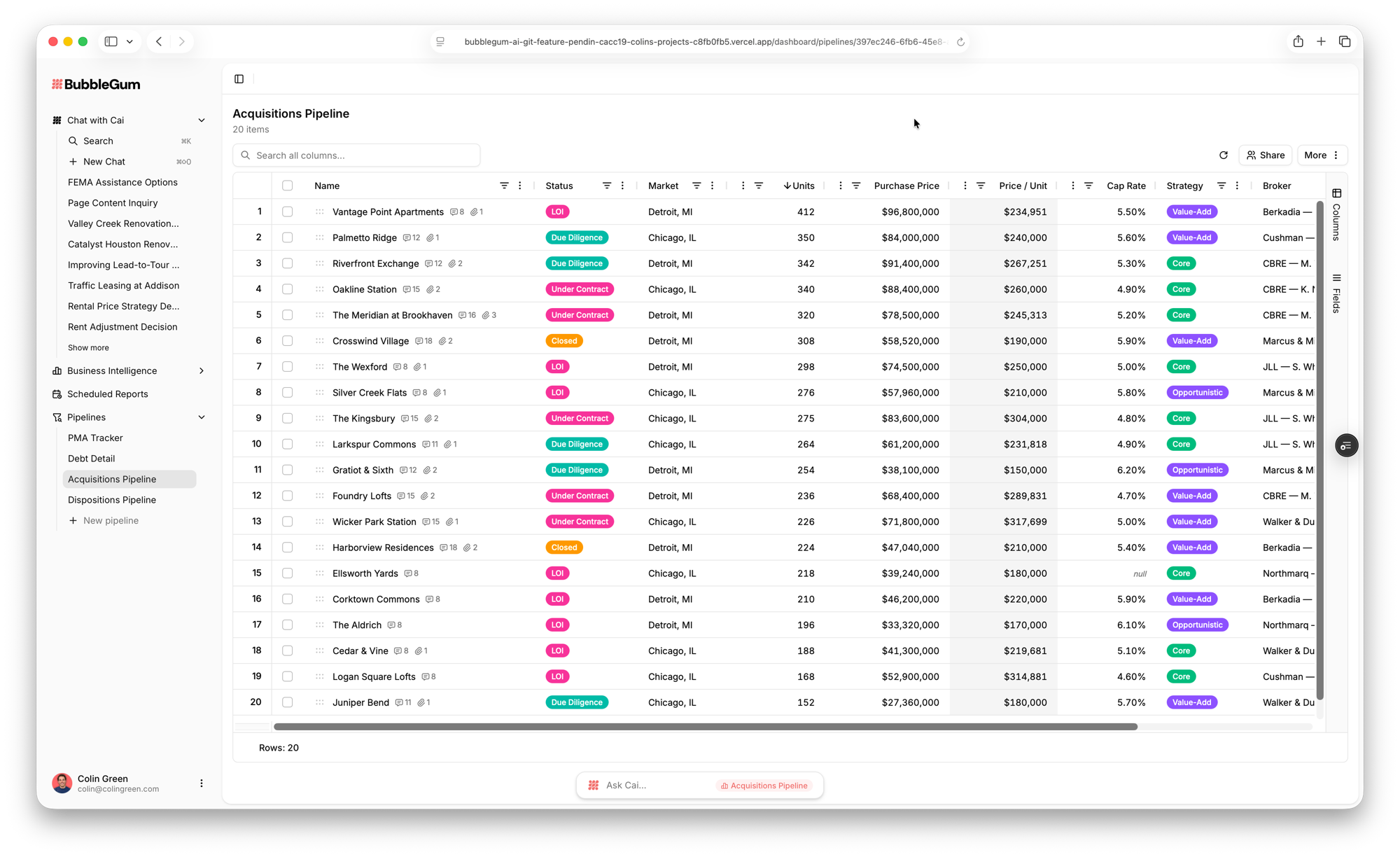The height and width of the screenshot is (857, 1400).
Task: Click the Search all columns field
Action: click(356, 155)
